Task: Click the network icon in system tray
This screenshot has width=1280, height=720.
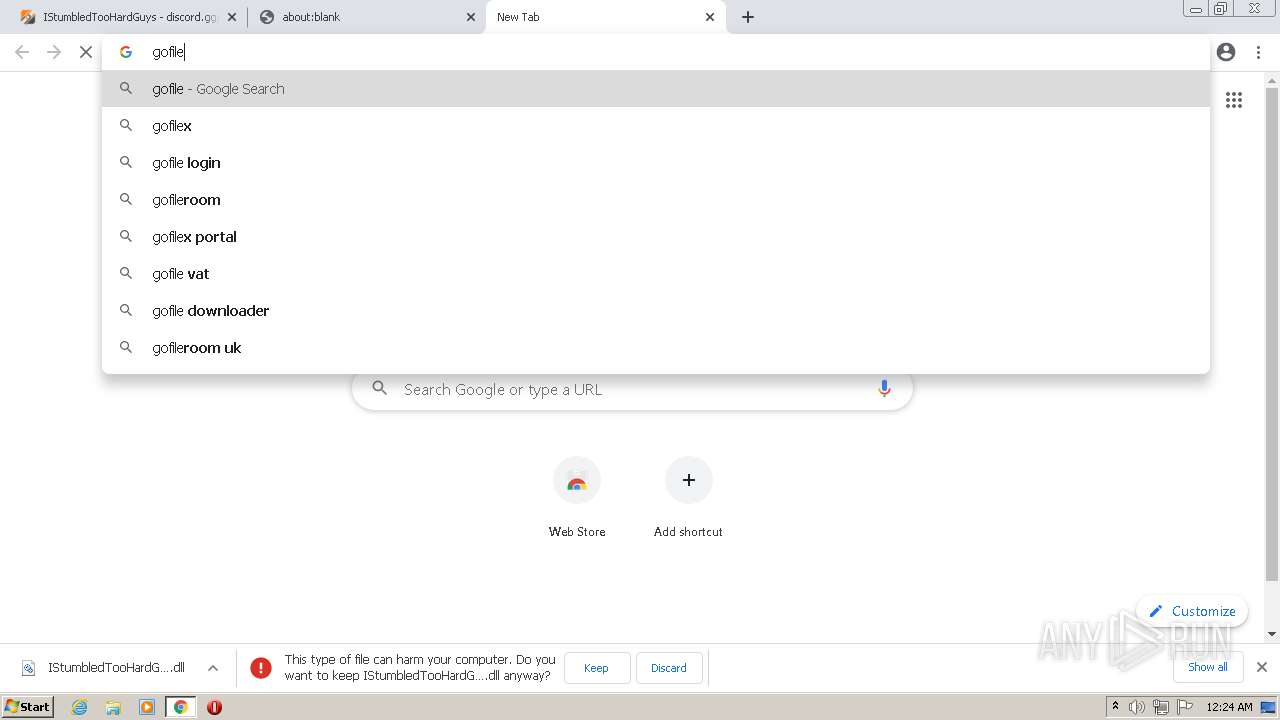Action: click(1160, 707)
